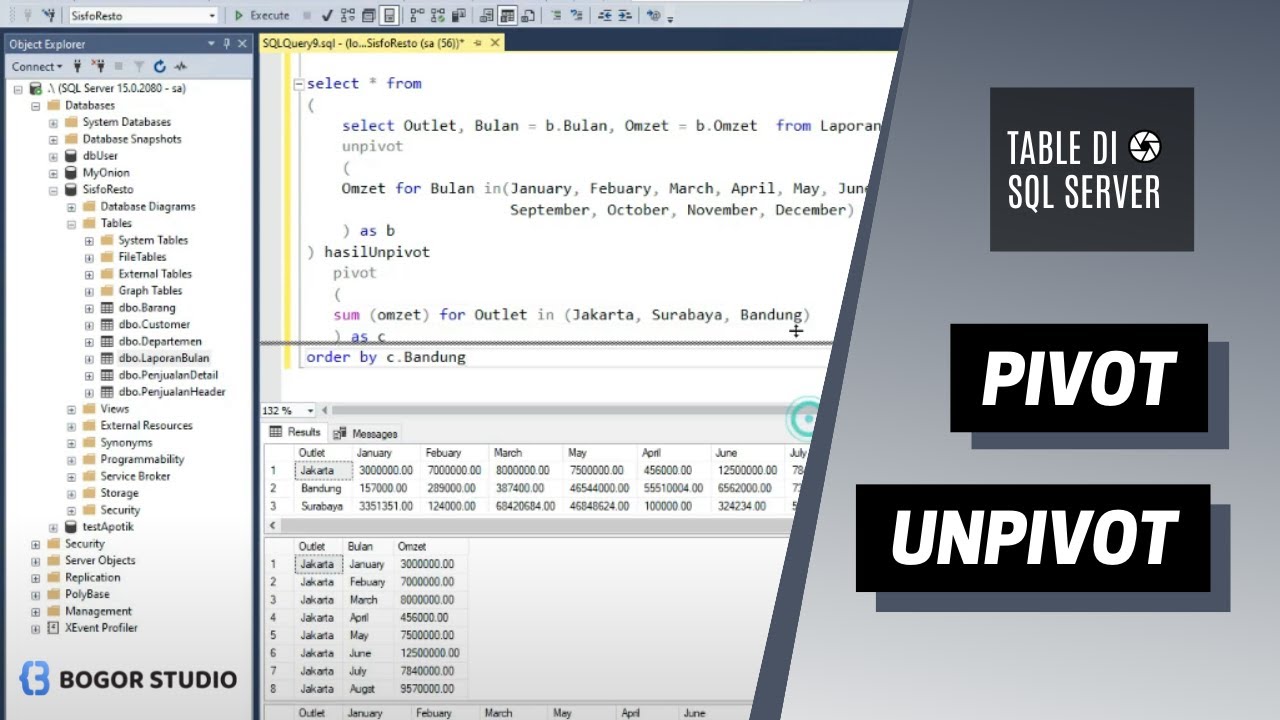Select Results to File mode
1280x720 pixels.
(x=527, y=15)
